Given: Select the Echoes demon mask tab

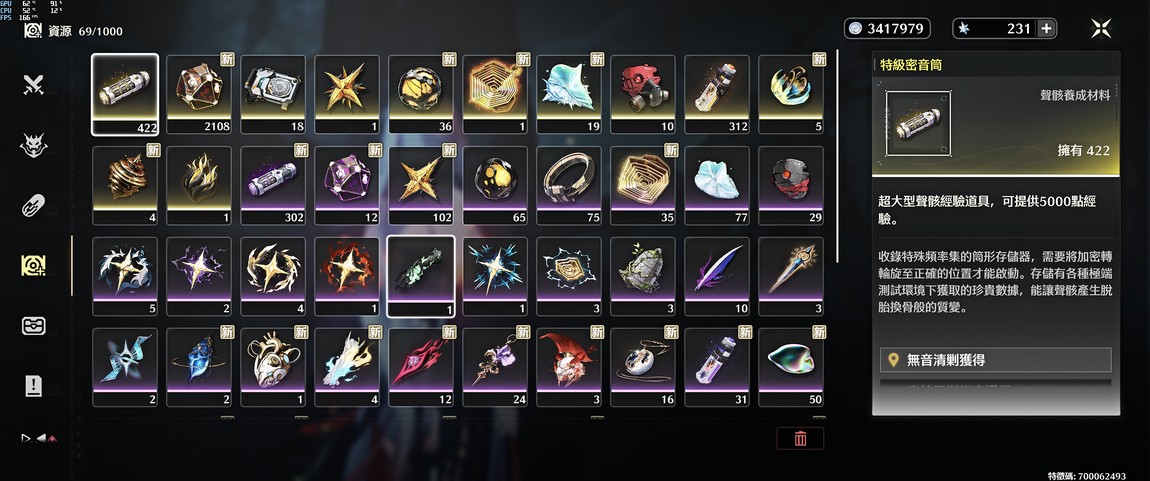Looking at the screenshot, I should point(33,145).
